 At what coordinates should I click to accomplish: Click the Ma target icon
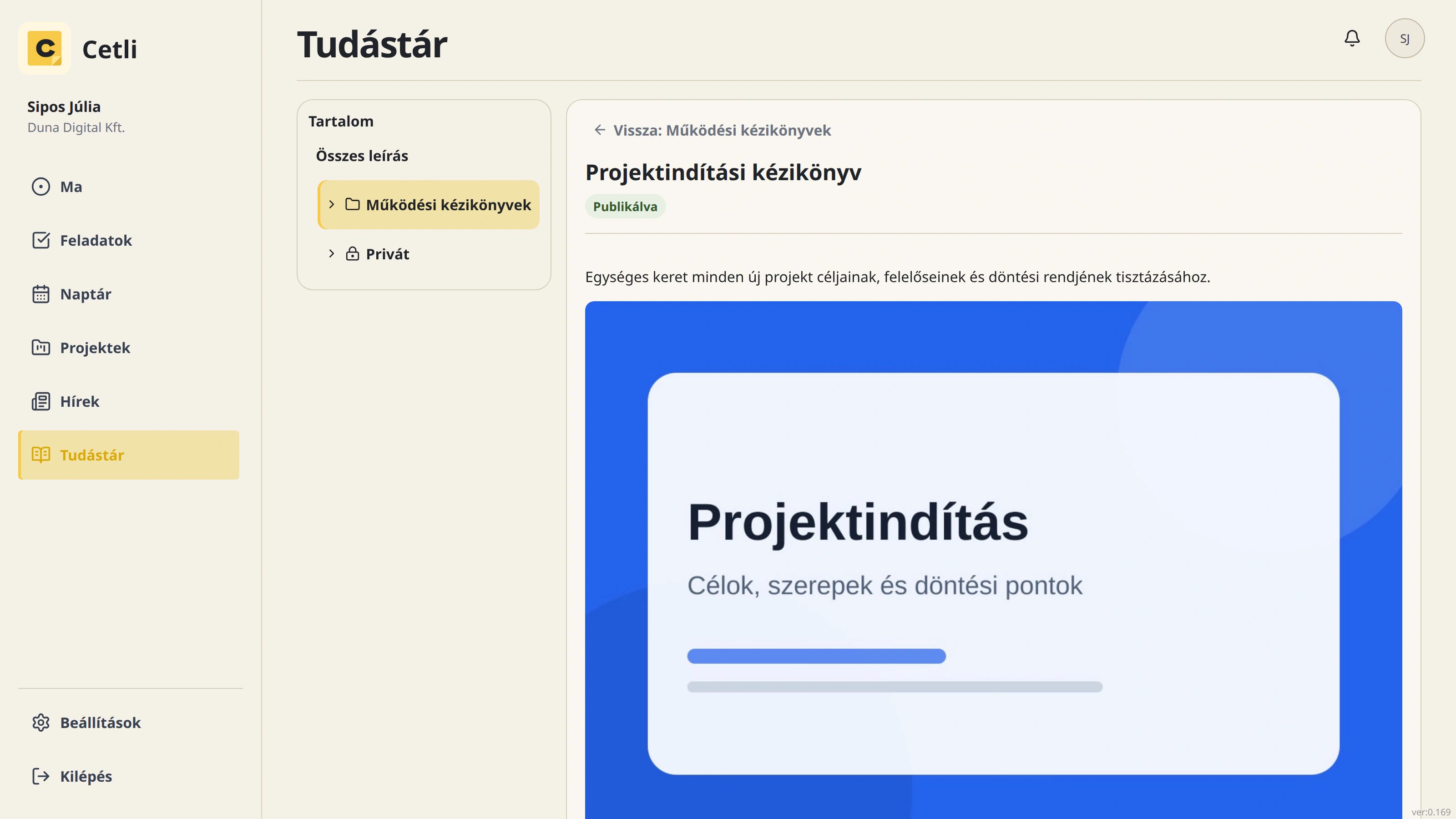click(40, 187)
